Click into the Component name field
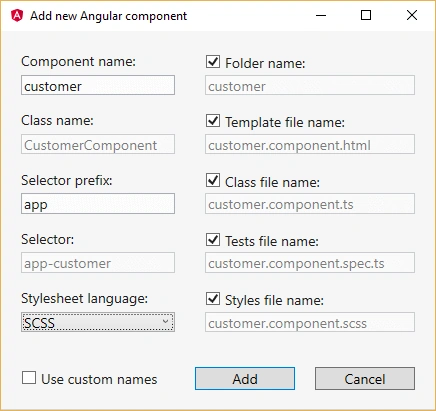 pyautogui.click(x=98, y=85)
